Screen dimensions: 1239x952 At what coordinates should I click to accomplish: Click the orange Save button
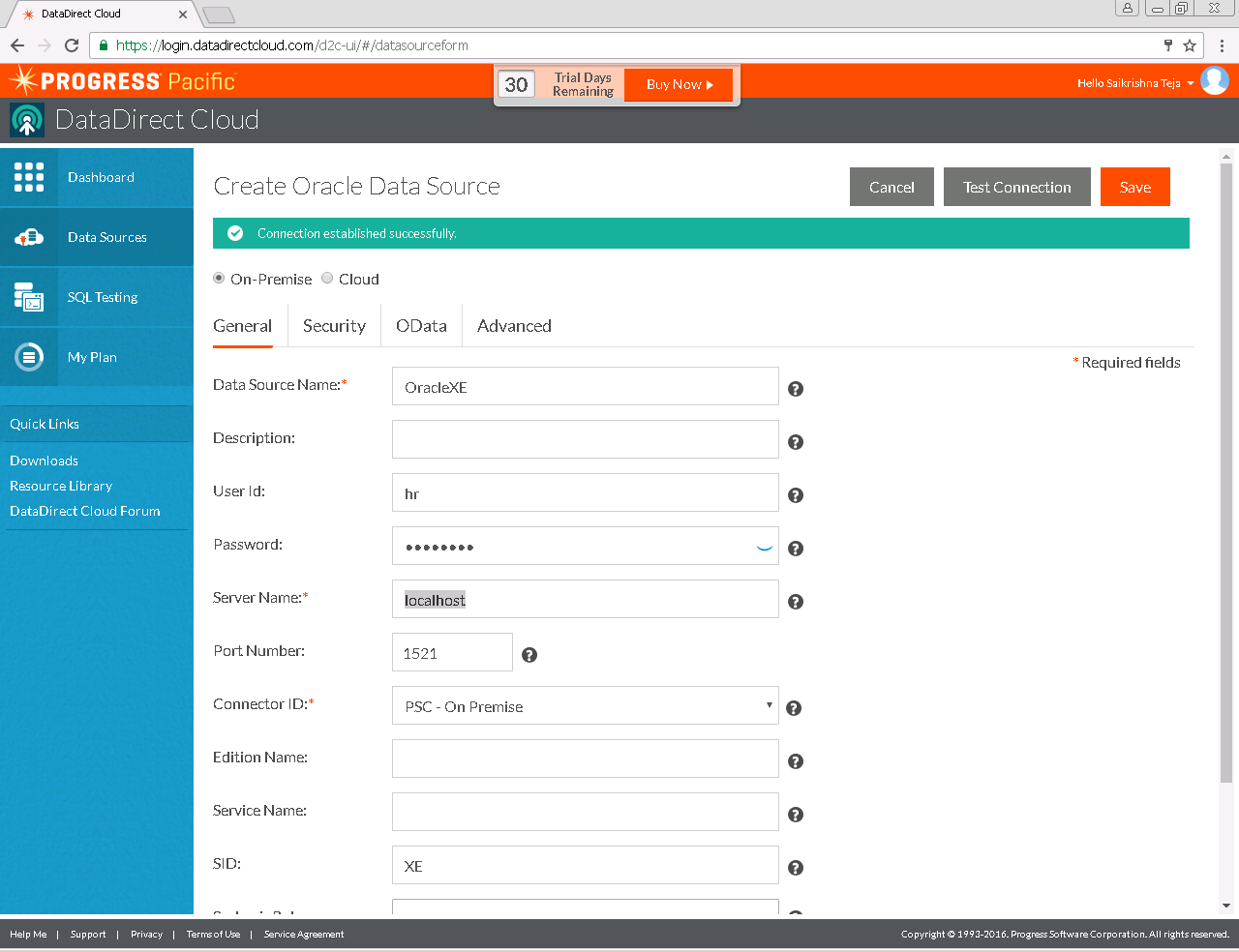coord(1135,187)
